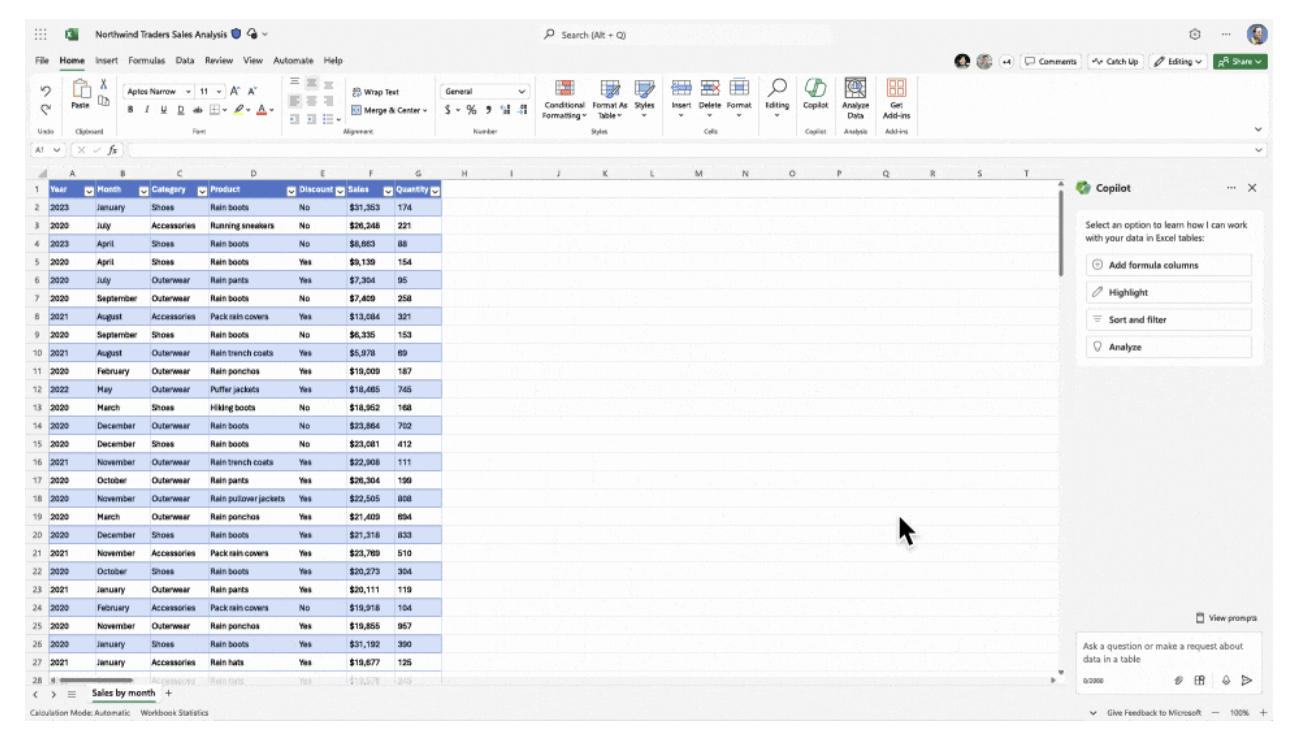Toggle top align in Alignment group
Image resolution: width=1298 pixels, height=748 pixels.
click(295, 83)
